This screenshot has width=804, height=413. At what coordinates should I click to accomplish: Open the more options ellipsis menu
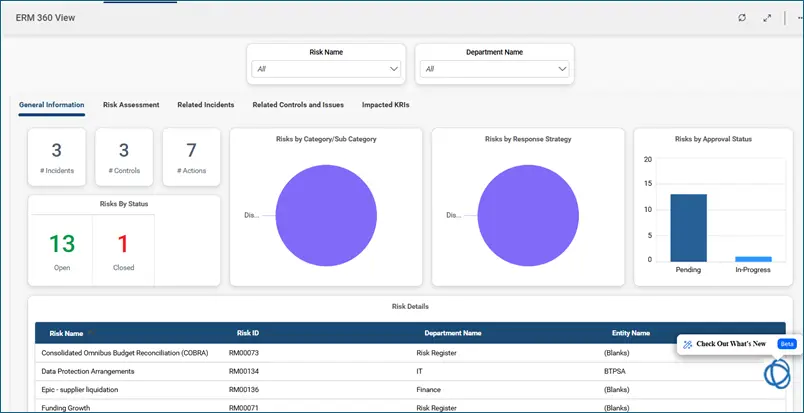point(798,18)
